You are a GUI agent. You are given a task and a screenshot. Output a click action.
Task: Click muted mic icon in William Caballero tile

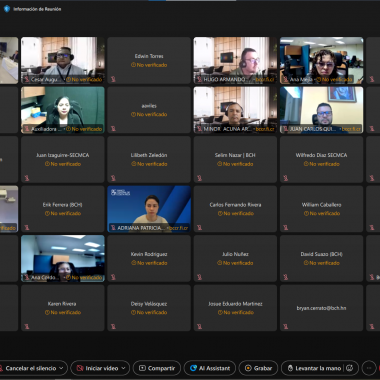[x=286, y=228]
